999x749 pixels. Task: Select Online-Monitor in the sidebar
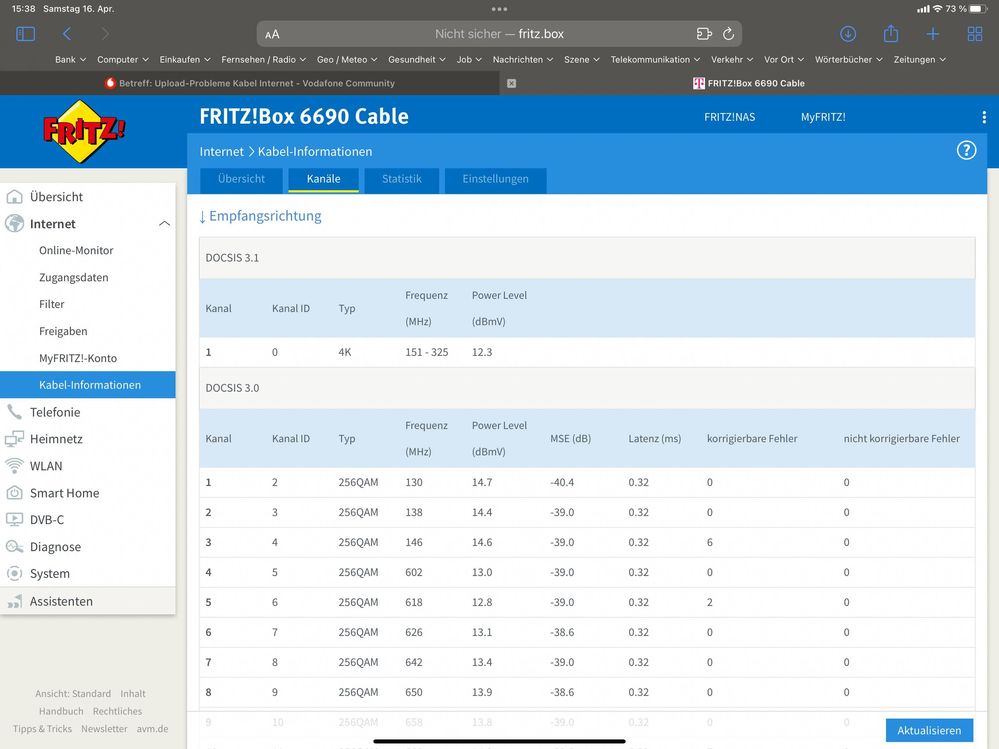tap(76, 251)
